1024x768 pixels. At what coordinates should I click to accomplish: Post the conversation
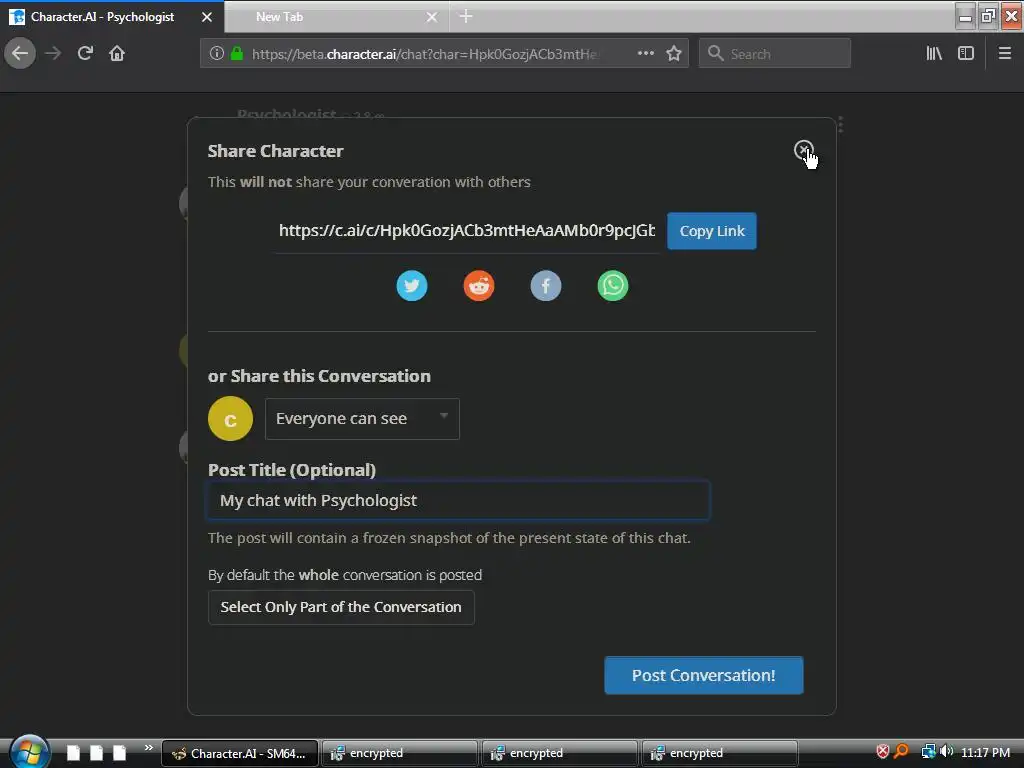pos(703,675)
